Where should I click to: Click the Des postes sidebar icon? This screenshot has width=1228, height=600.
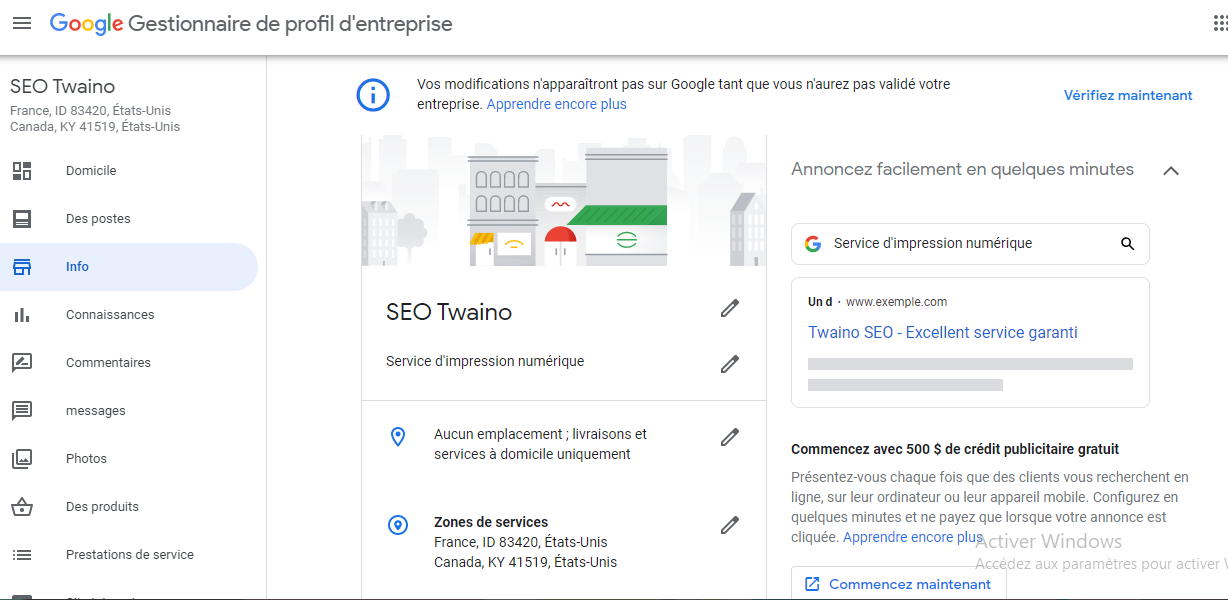coord(22,219)
